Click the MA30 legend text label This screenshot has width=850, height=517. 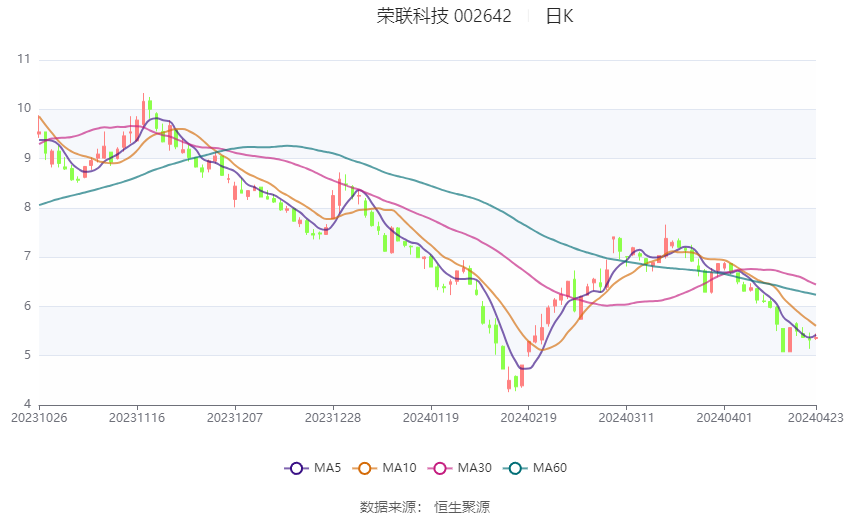(x=473, y=467)
